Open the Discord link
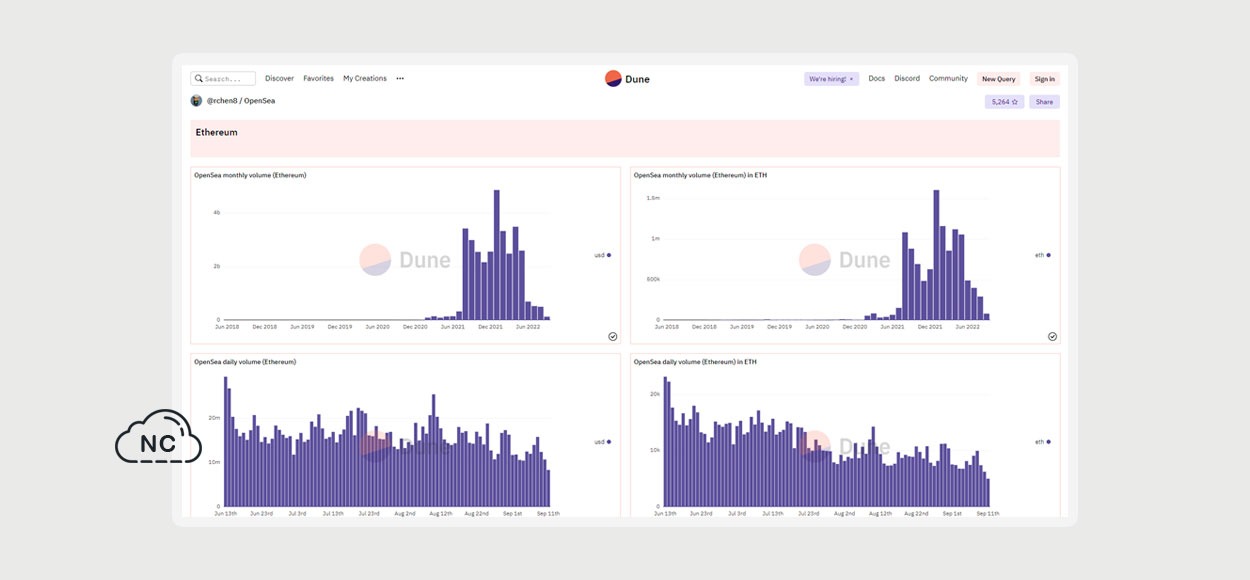1250x580 pixels. [907, 78]
